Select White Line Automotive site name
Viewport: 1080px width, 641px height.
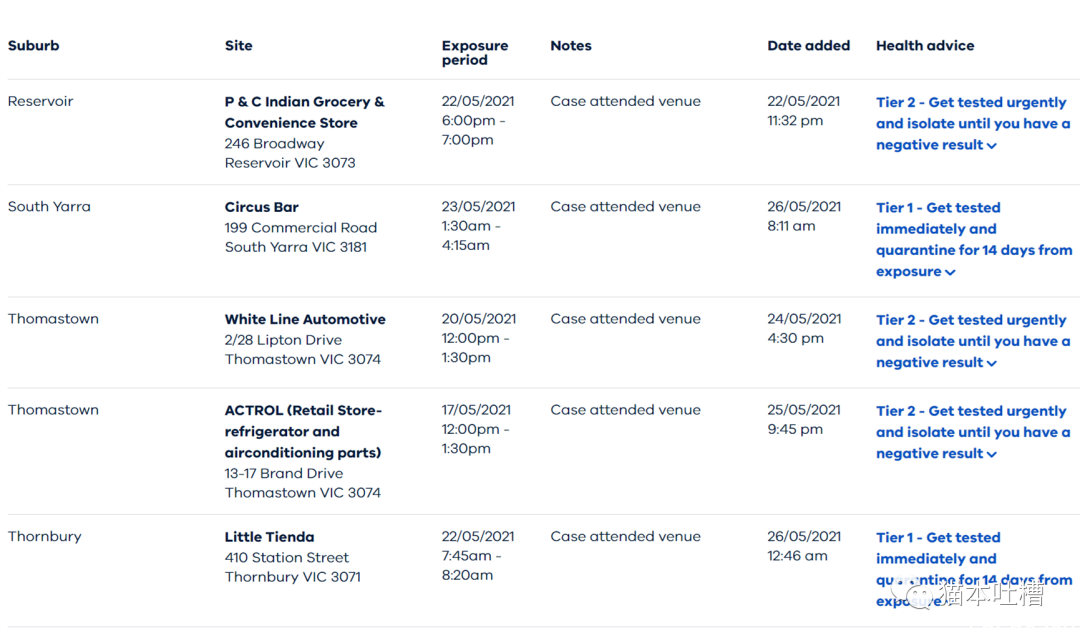tap(305, 319)
